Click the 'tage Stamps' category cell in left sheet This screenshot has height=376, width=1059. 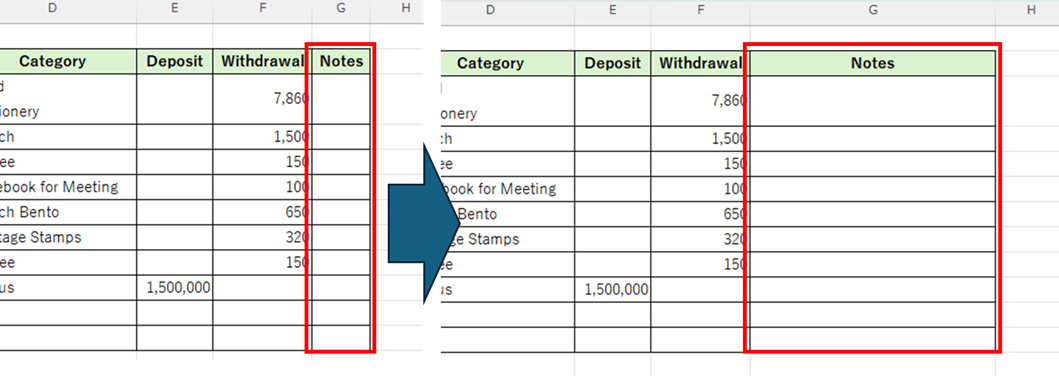pos(68,237)
